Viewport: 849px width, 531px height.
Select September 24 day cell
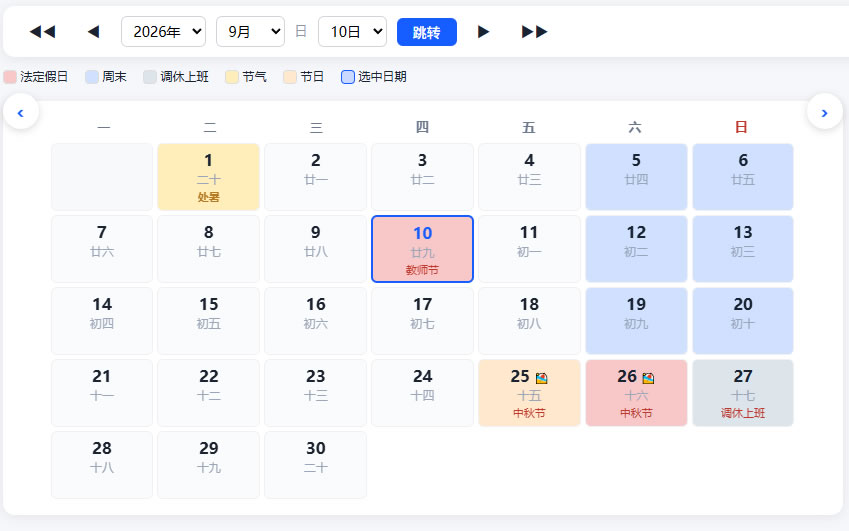(x=422, y=393)
